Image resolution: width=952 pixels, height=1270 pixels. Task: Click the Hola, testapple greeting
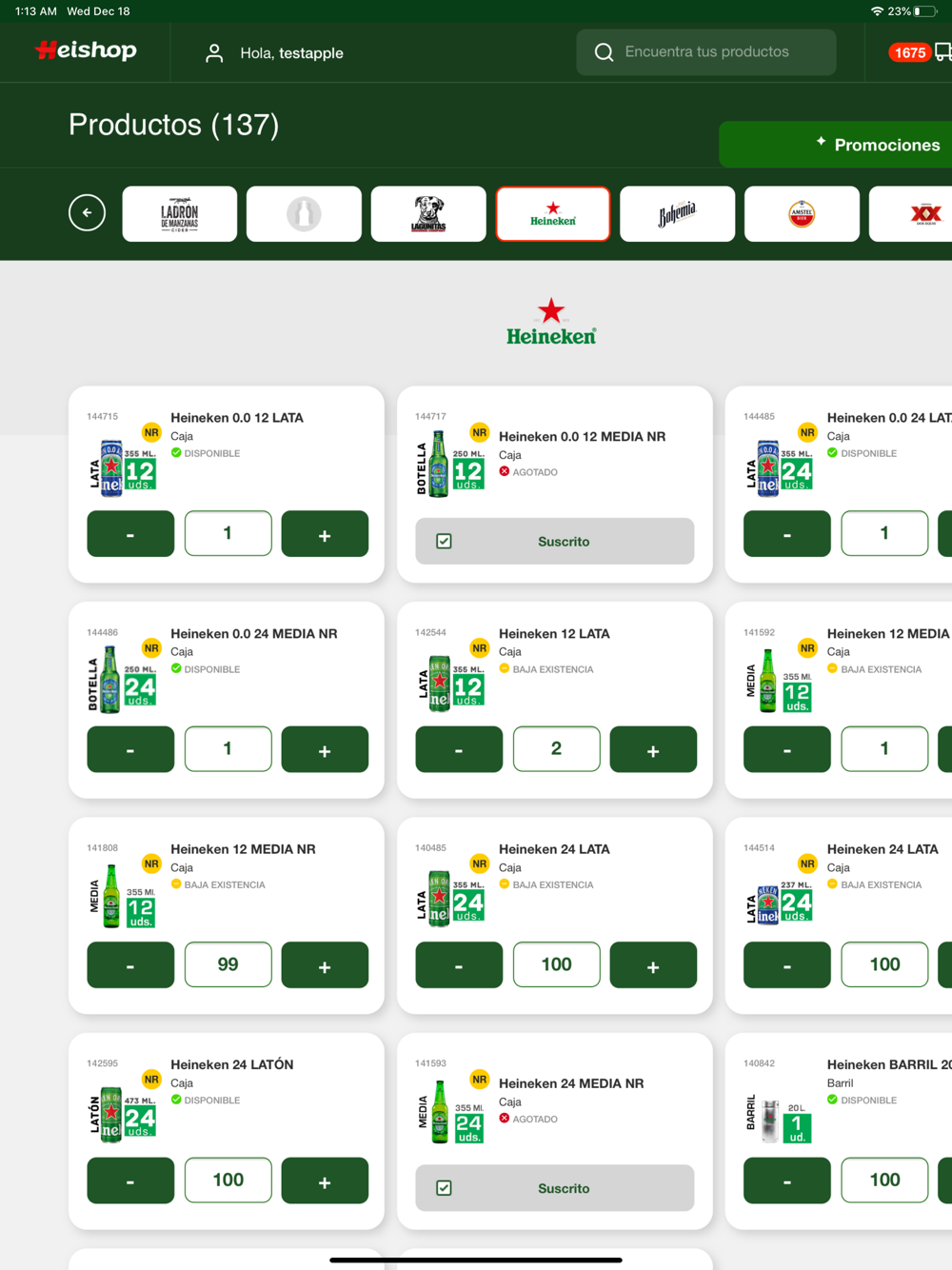(291, 53)
